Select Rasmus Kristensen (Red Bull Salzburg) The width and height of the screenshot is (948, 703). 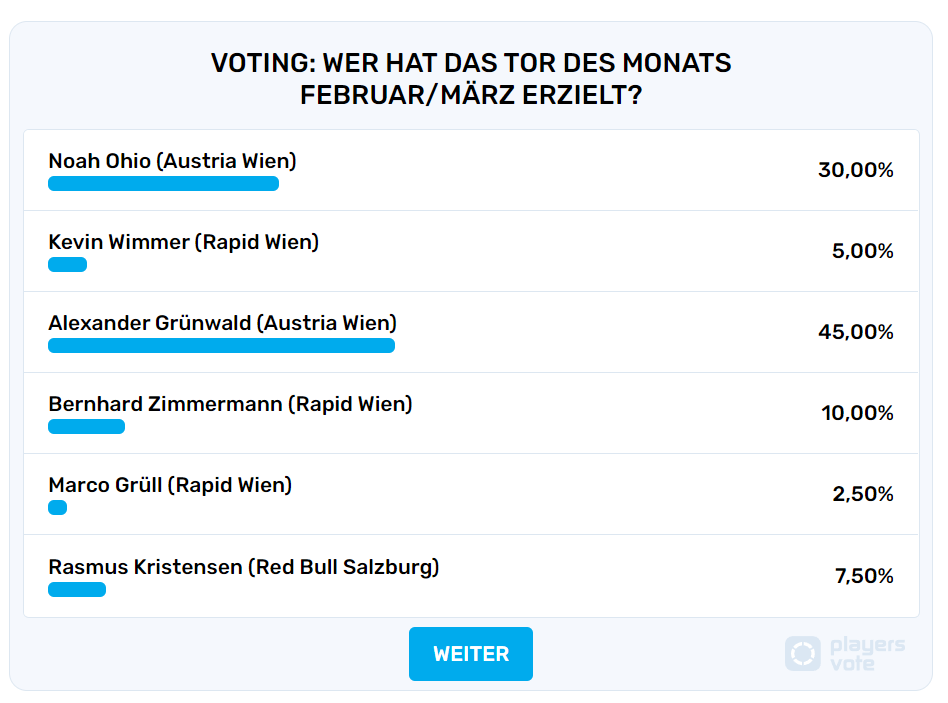[471, 575]
